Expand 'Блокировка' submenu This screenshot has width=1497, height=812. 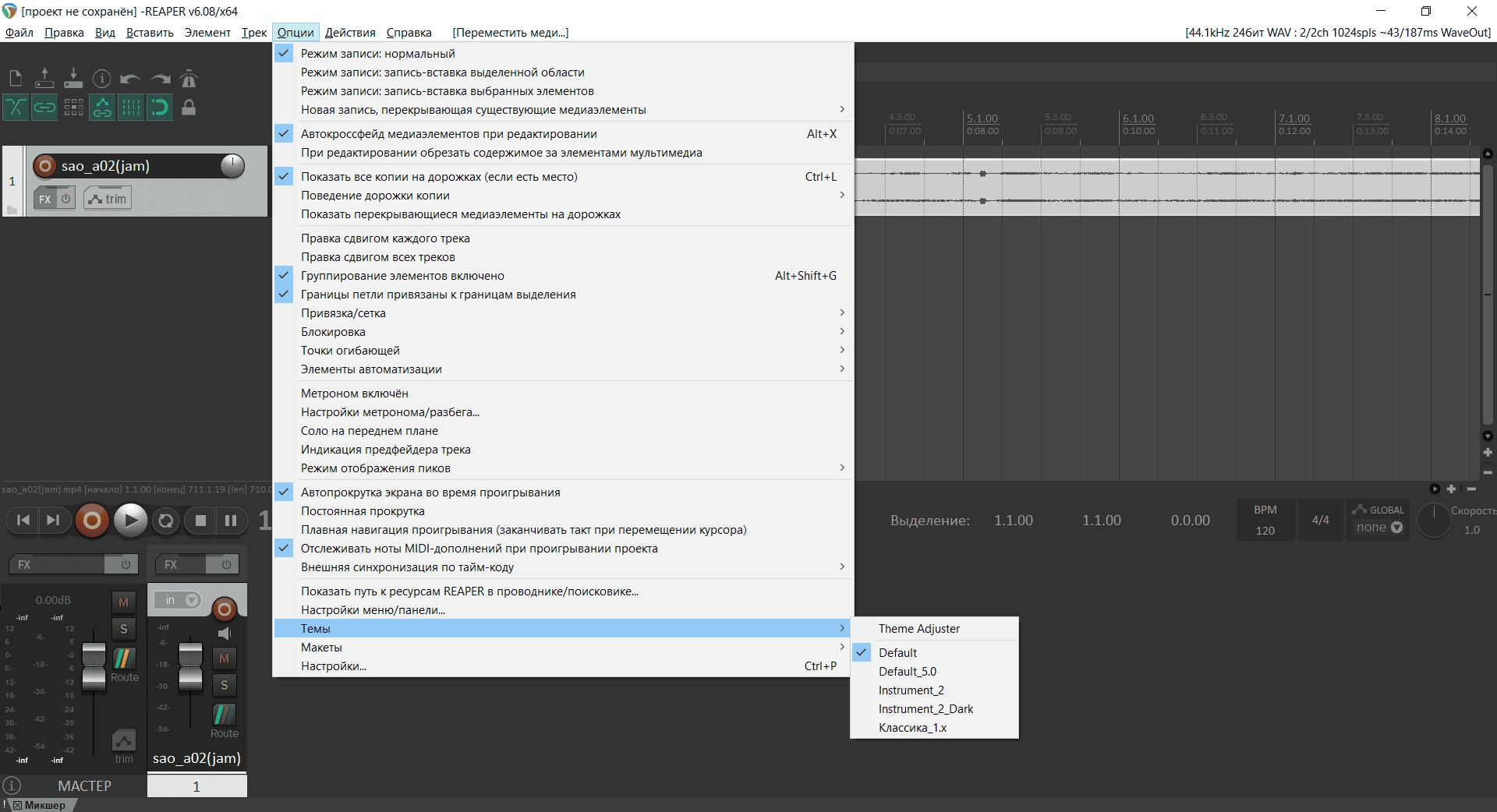(563, 332)
